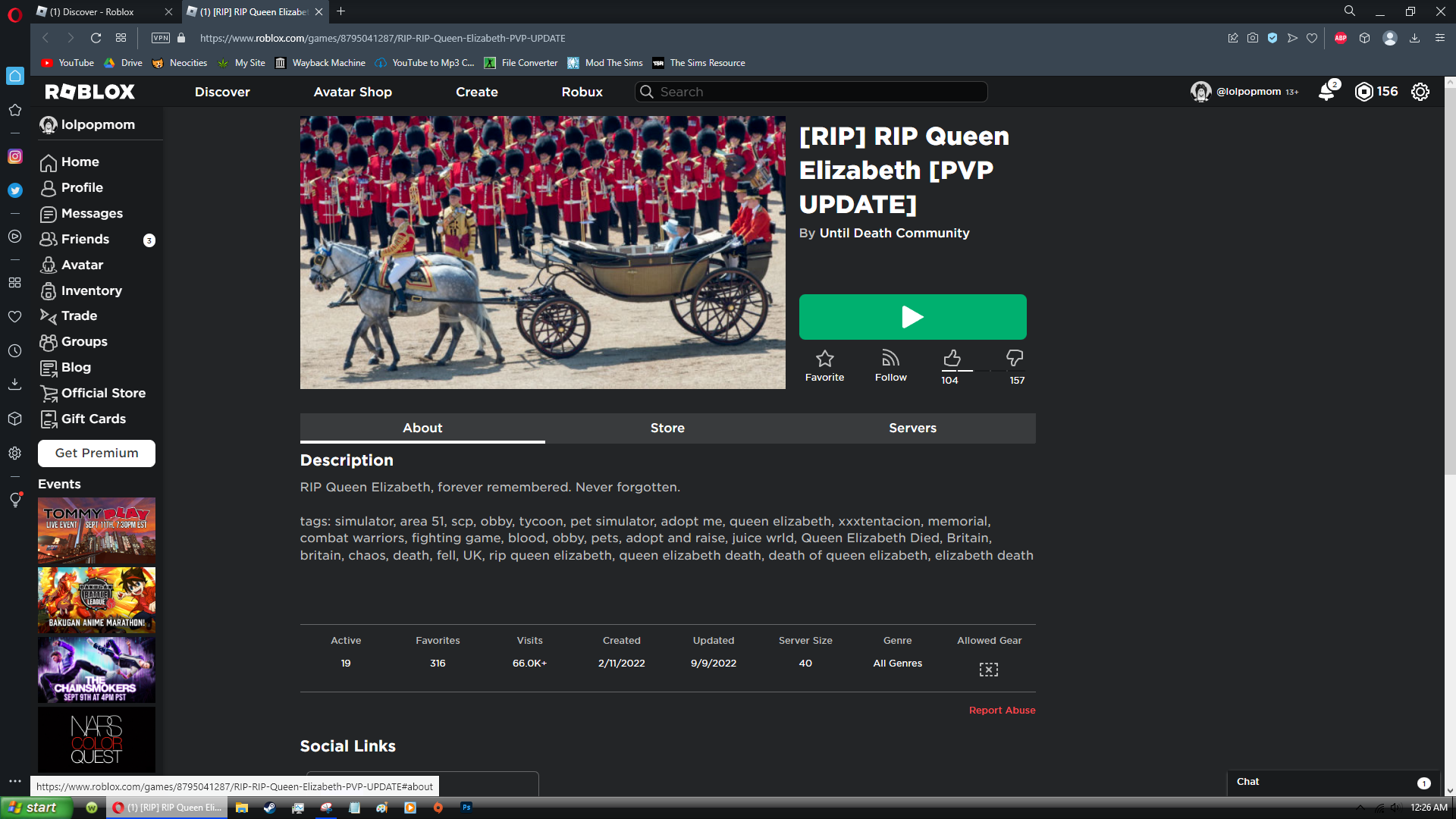Screen dimensions: 1456x819
Task: Expand the Opera sidebar three-dots menu
Action: (x=15, y=781)
